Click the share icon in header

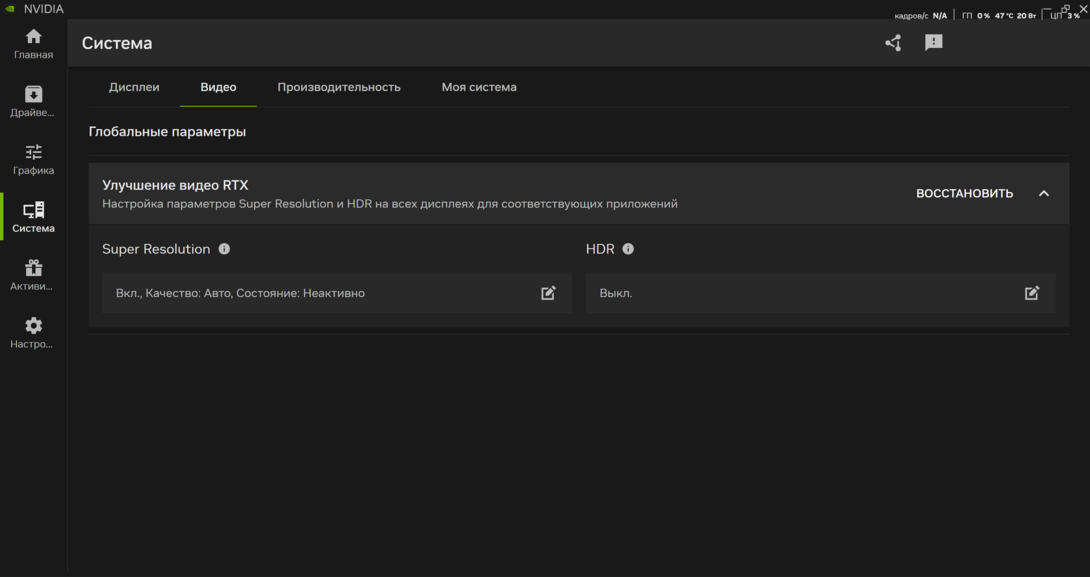pos(893,43)
